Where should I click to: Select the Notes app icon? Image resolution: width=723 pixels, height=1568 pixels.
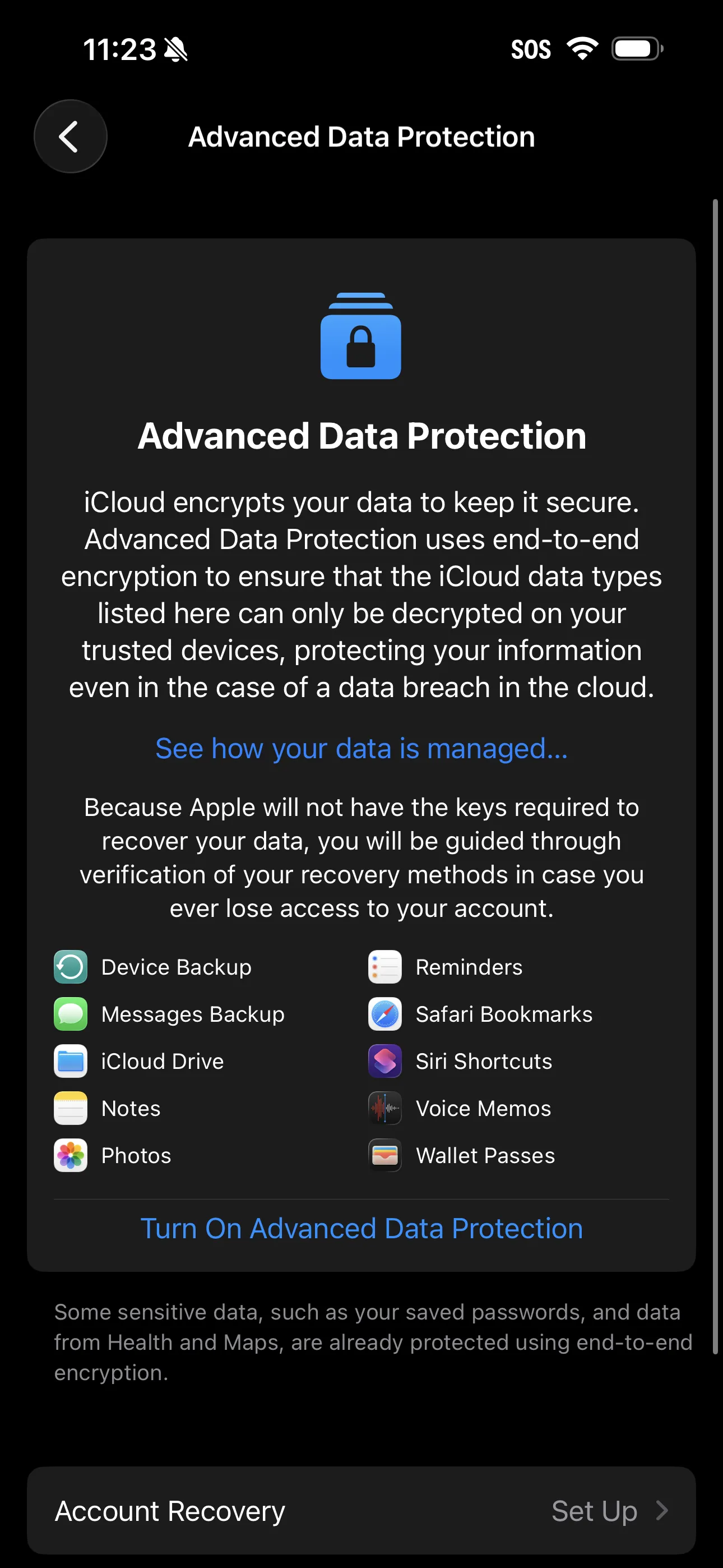[x=70, y=1108]
